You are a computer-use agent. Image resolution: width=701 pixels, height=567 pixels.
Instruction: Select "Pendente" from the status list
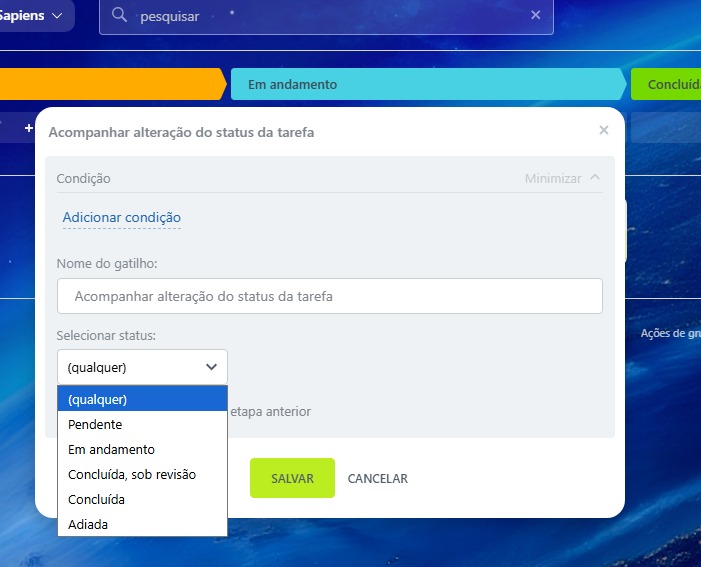tap(142, 424)
